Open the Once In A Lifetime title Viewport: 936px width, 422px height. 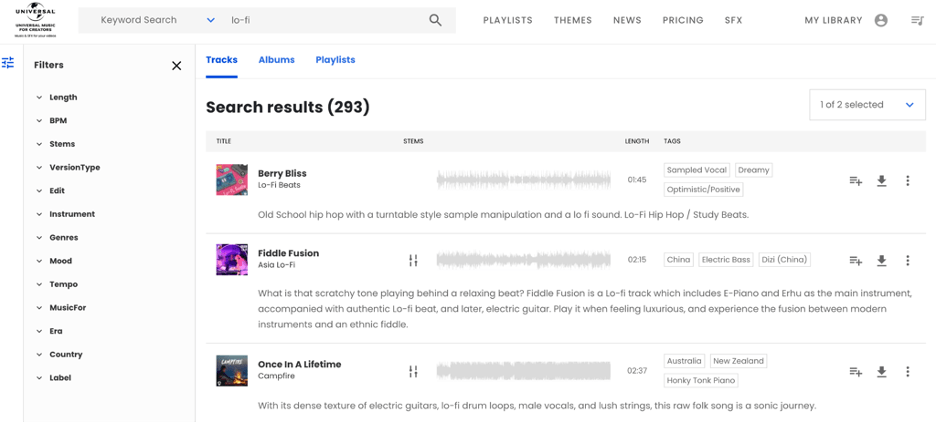(x=300, y=364)
